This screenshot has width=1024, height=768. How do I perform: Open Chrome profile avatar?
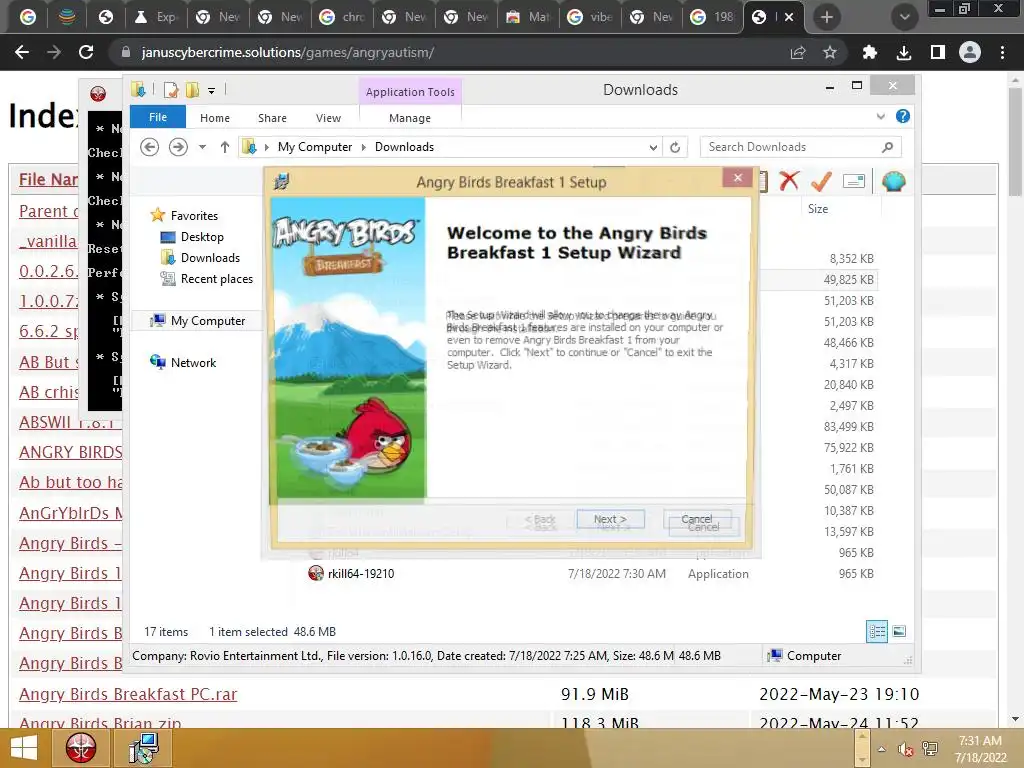click(970, 52)
